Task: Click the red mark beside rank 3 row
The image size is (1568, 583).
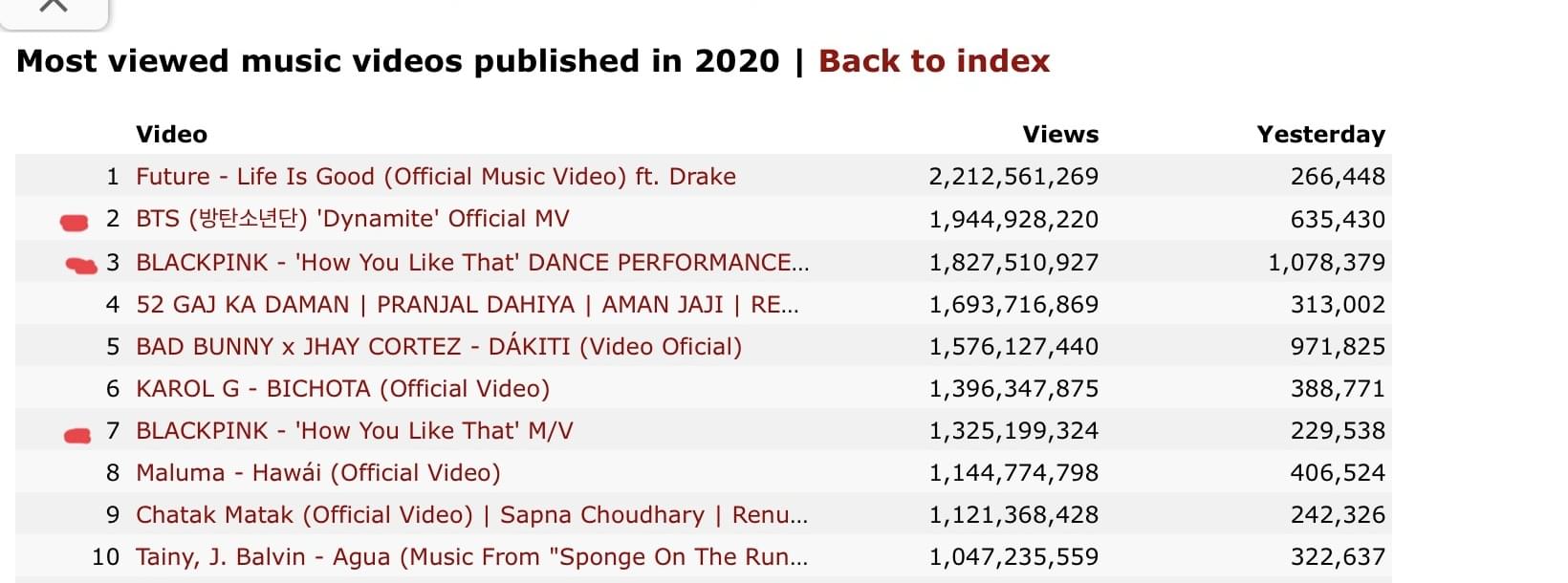Action: coord(81,266)
